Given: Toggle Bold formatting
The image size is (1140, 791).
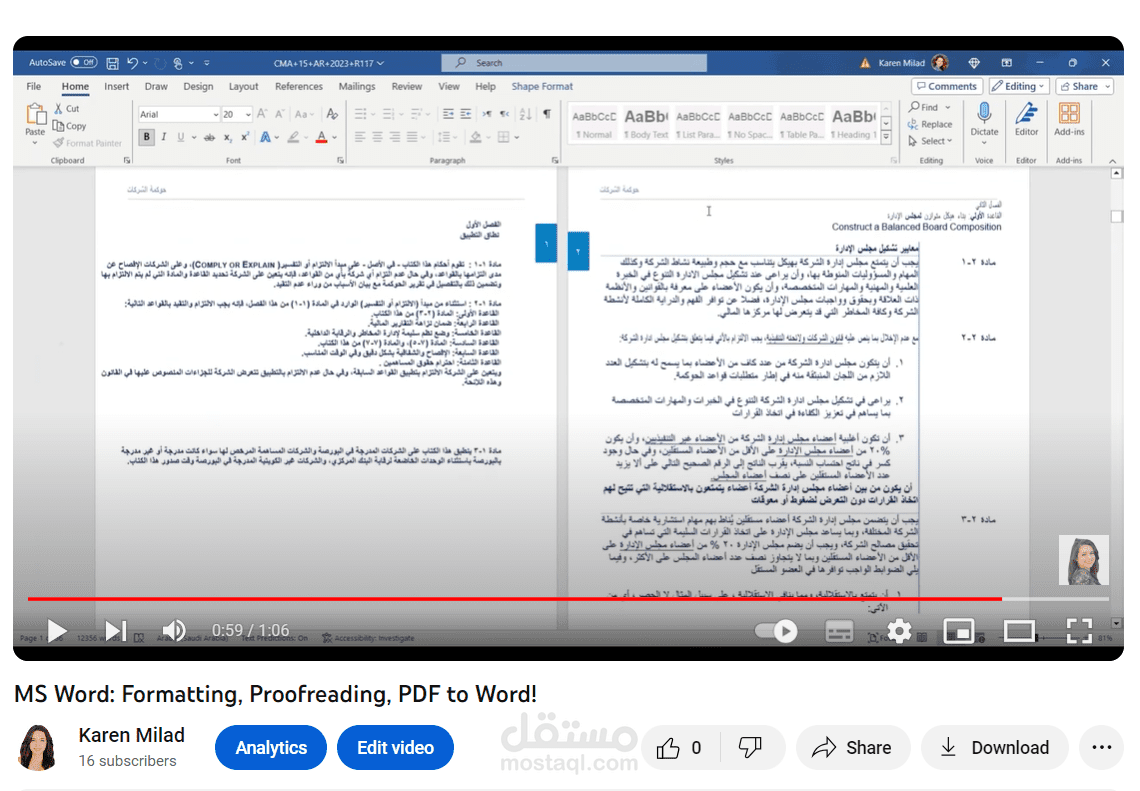Looking at the screenshot, I should [x=147, y=137].
